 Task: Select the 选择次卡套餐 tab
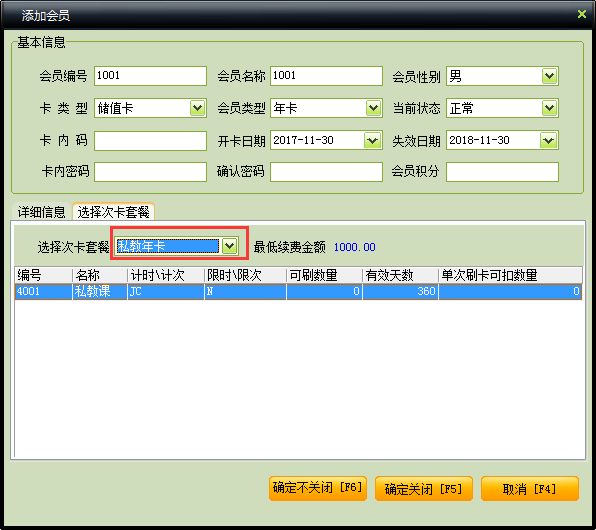(113, 212)
